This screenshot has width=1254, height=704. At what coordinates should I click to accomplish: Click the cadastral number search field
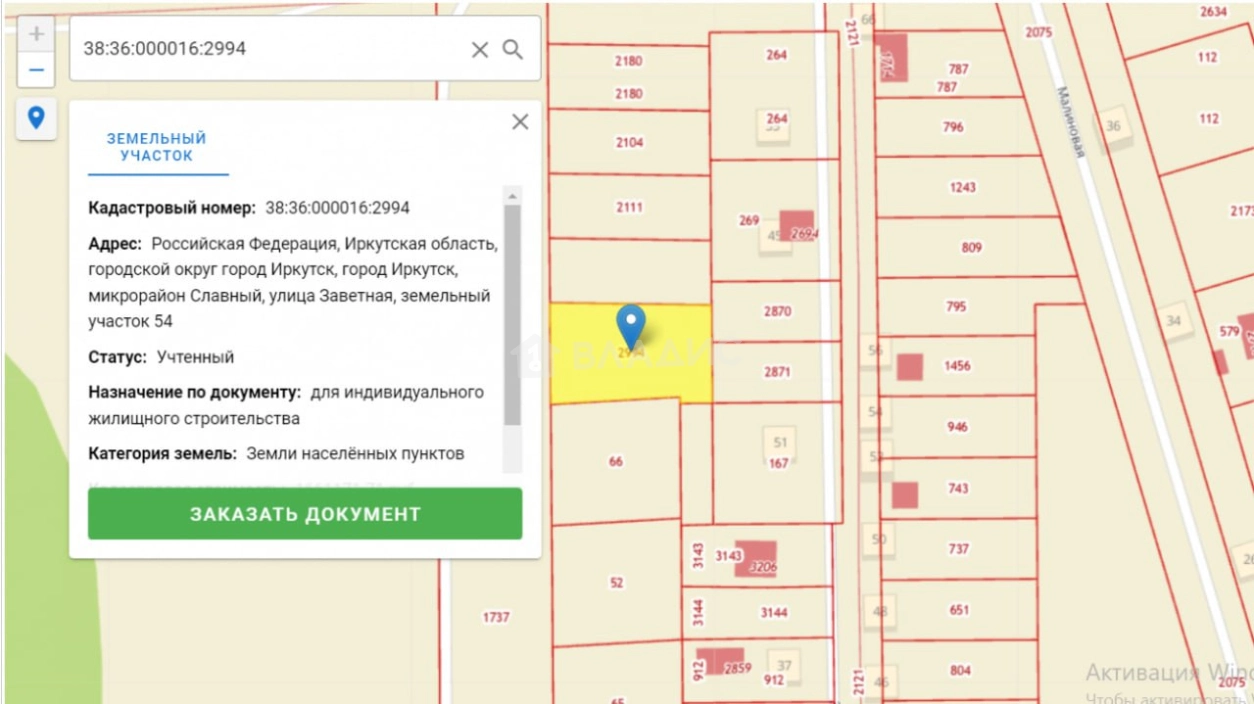pos(270,49)
